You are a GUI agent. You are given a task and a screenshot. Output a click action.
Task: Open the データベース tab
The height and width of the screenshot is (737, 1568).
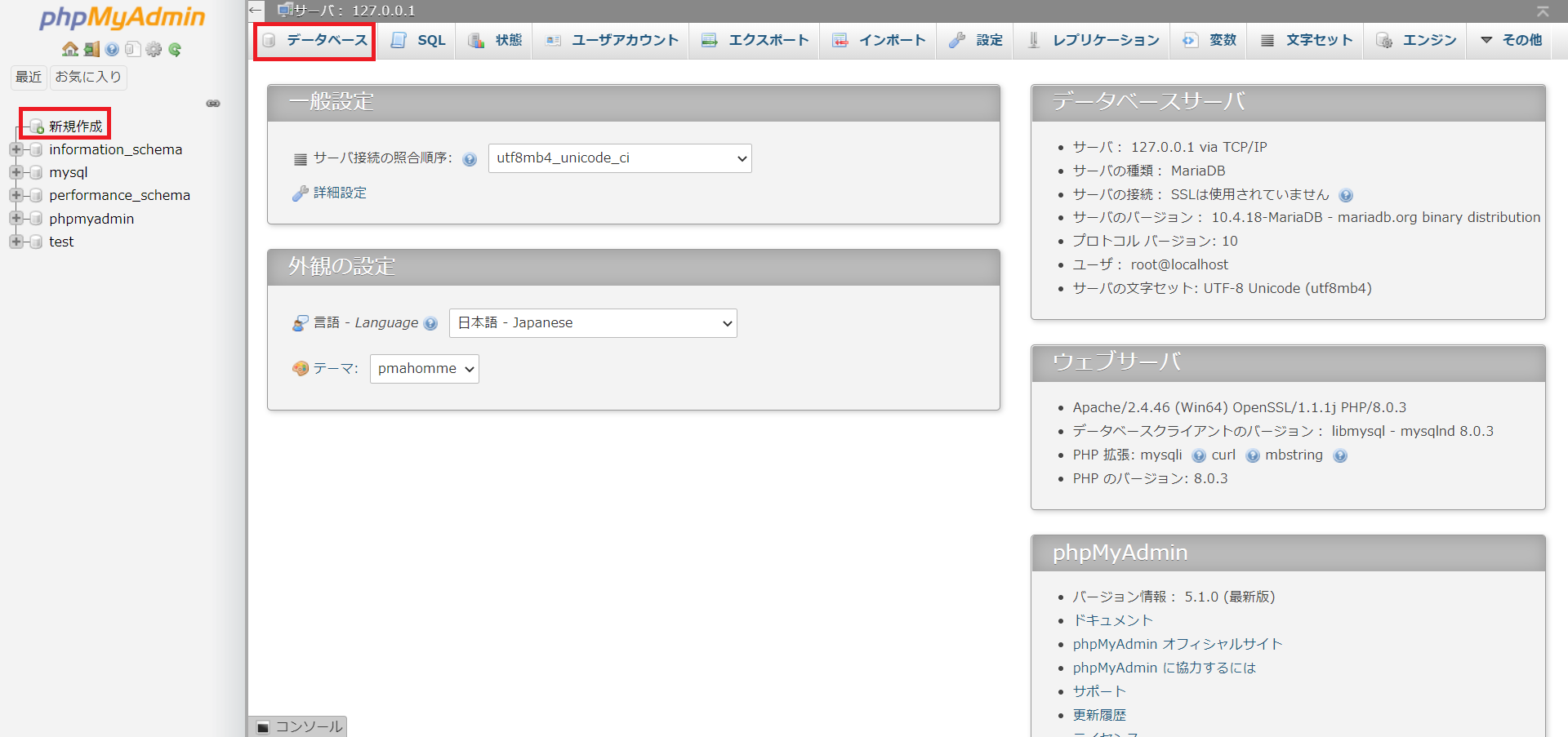(x=315, y=40)
